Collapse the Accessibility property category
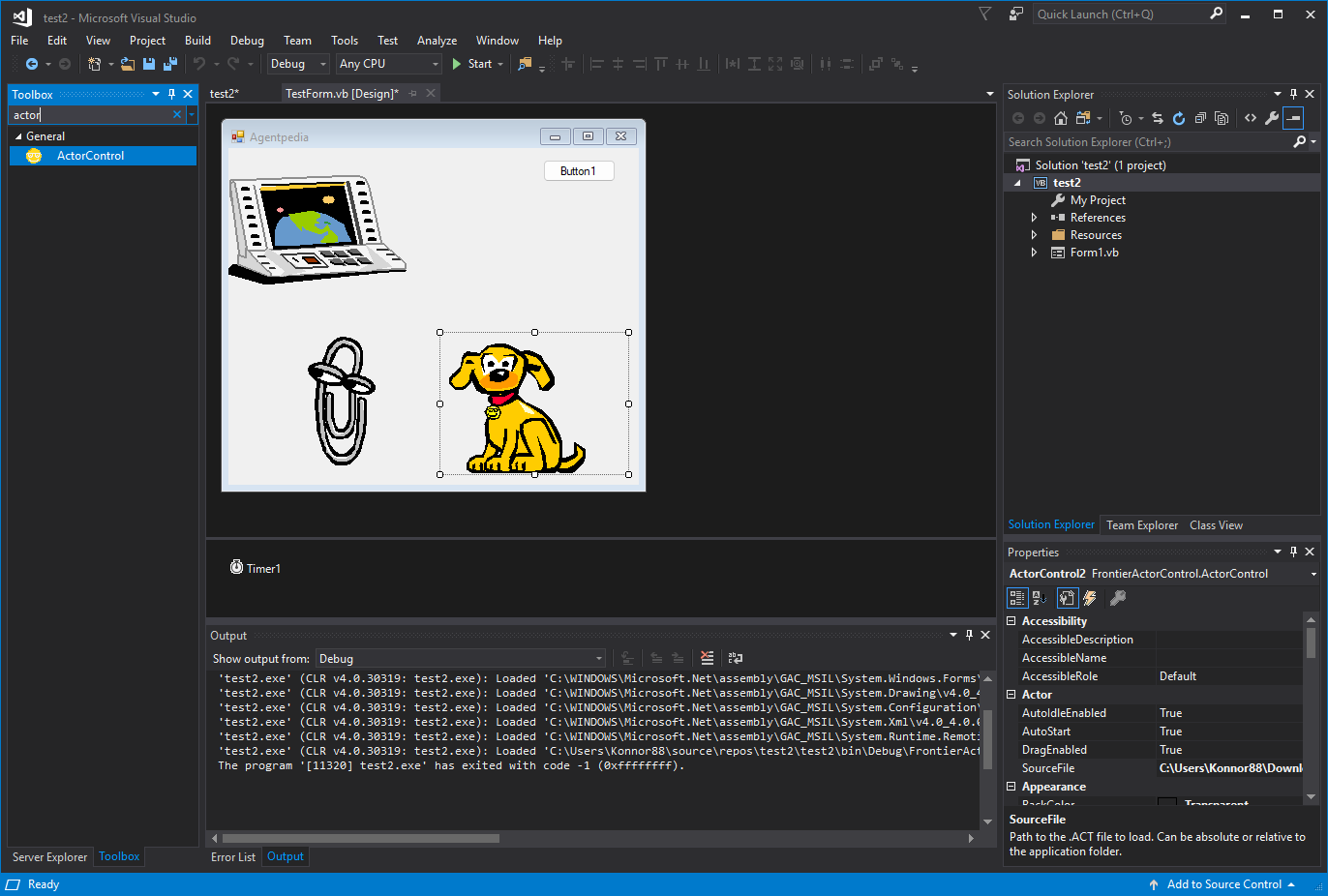This screenshot has width=1328, height=896. (1011, 621)
